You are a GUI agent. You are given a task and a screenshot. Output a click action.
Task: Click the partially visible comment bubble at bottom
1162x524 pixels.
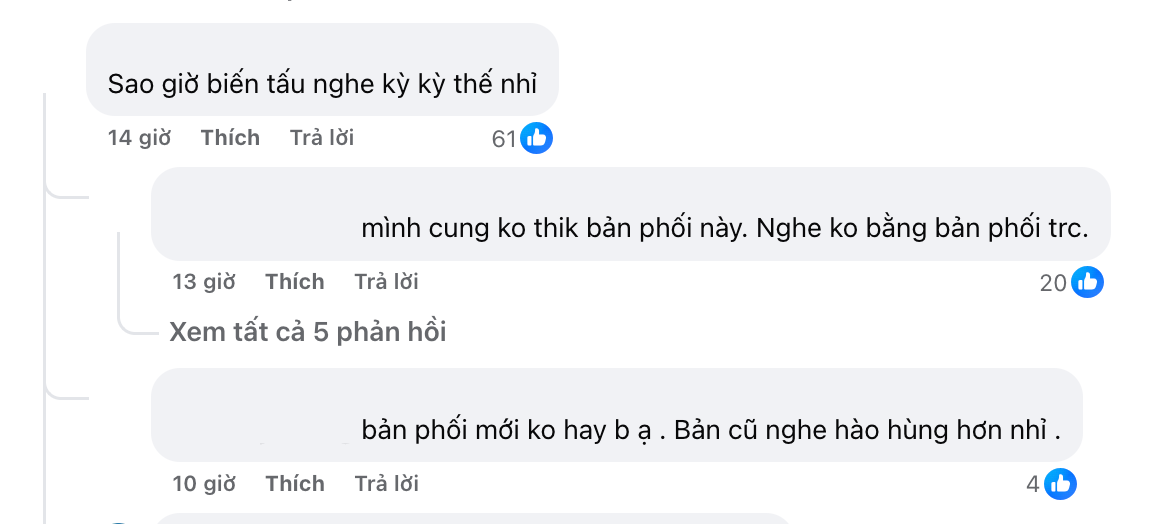click(x=473, y=518)
